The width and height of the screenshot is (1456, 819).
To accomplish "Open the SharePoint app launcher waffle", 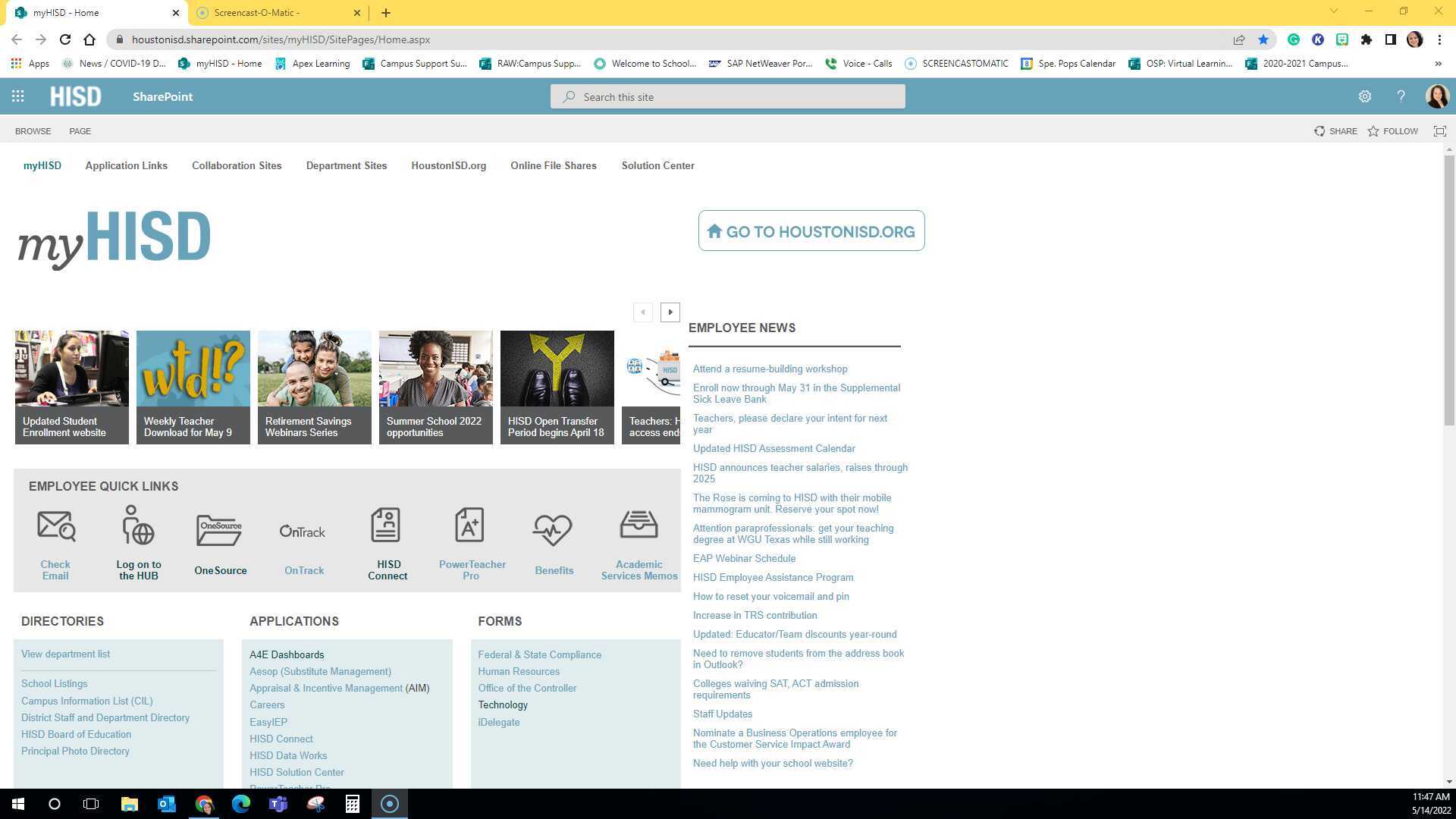I will (x=17, y=96).
